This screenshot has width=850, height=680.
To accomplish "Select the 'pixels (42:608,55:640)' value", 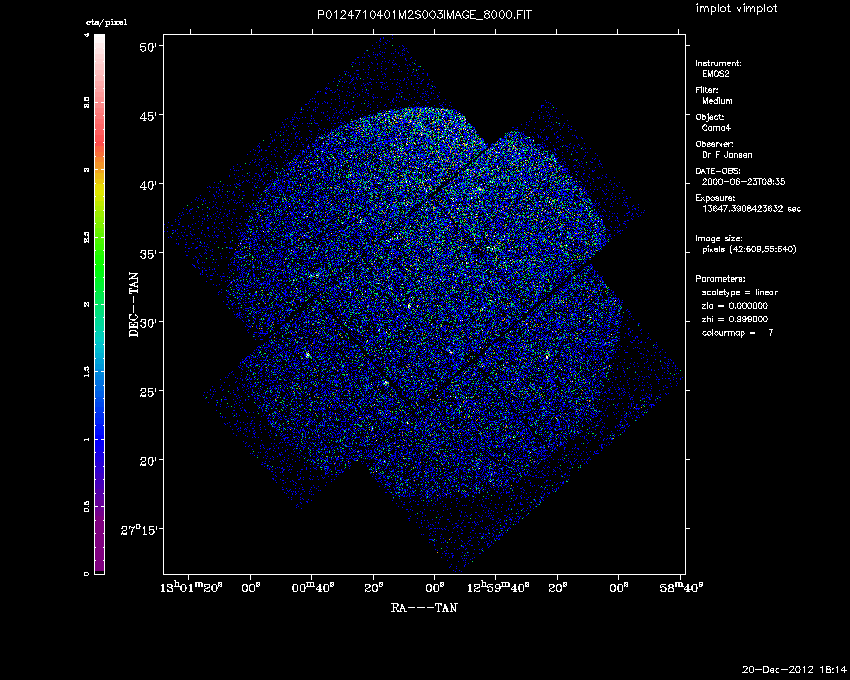I will click(749, 249).
